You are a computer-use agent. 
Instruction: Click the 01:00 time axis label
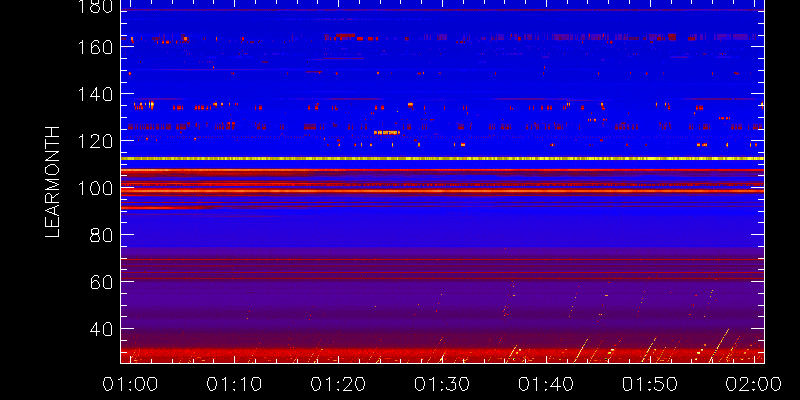pyautogui.click(x=130, y=384)
